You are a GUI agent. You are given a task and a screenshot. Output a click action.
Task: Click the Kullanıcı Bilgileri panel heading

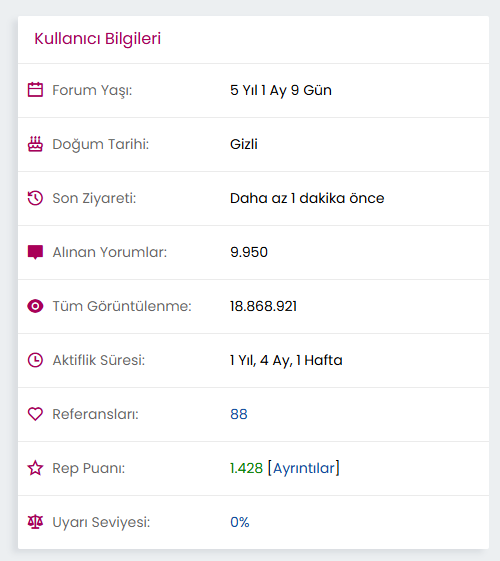pyautogui.click(x=98, y=39)
